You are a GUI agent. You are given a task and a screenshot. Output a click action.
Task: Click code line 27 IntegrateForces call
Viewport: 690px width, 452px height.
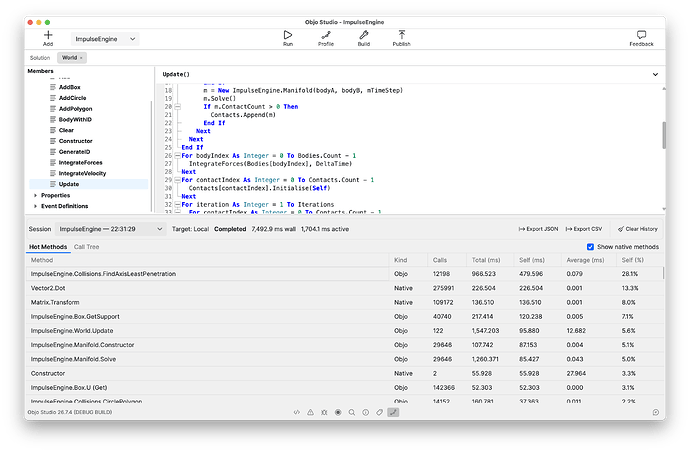270,164
